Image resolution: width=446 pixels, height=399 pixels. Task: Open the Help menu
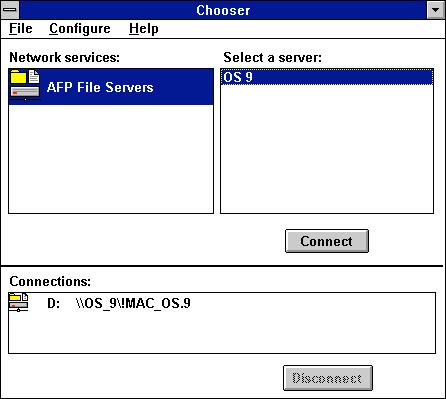click(x=144, y=29)
